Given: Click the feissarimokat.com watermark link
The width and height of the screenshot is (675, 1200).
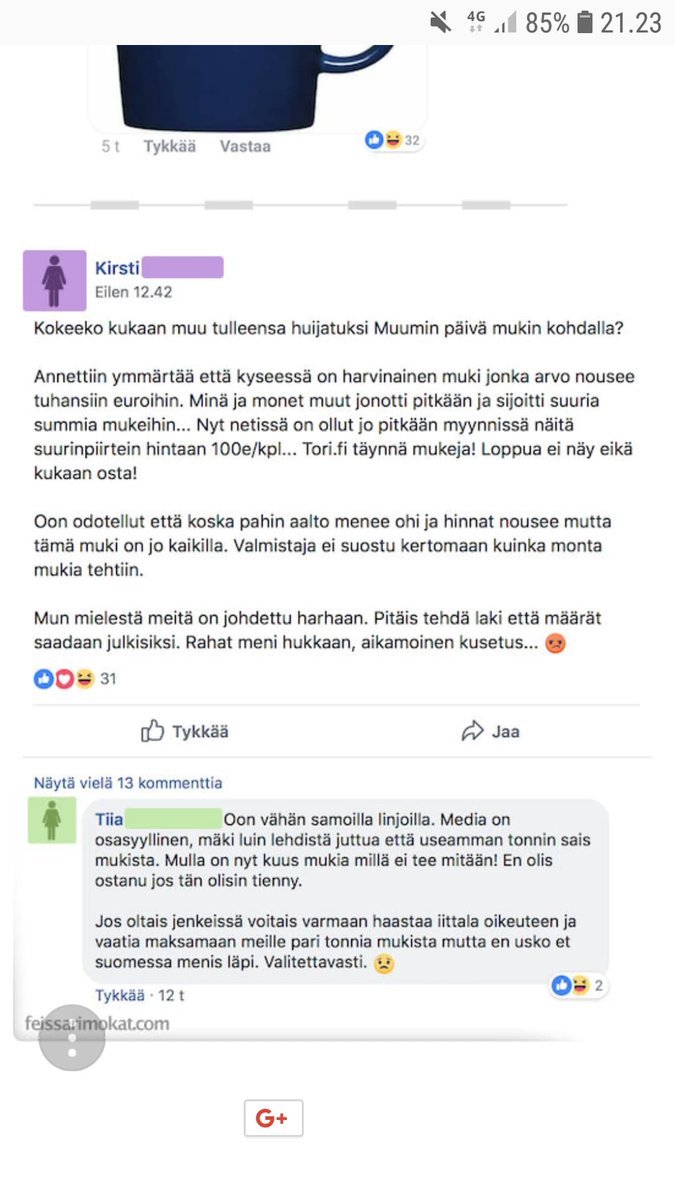Looking at the screenshot, I should pos(97,1023).
